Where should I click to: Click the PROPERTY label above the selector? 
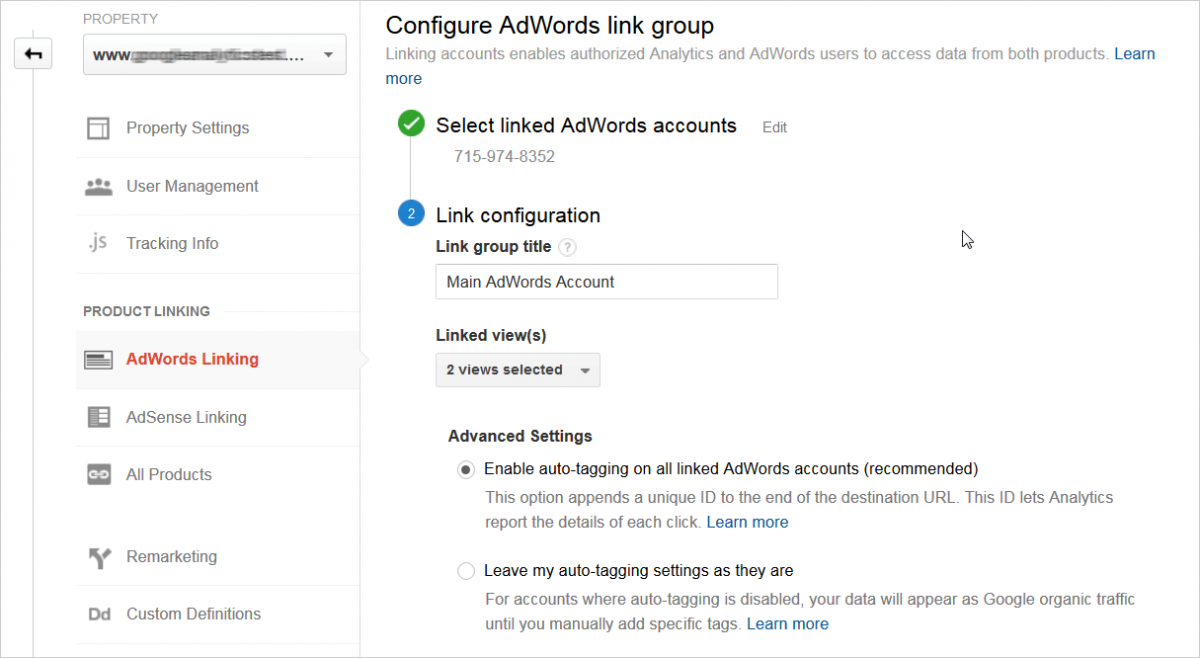(x=120, y=19)
